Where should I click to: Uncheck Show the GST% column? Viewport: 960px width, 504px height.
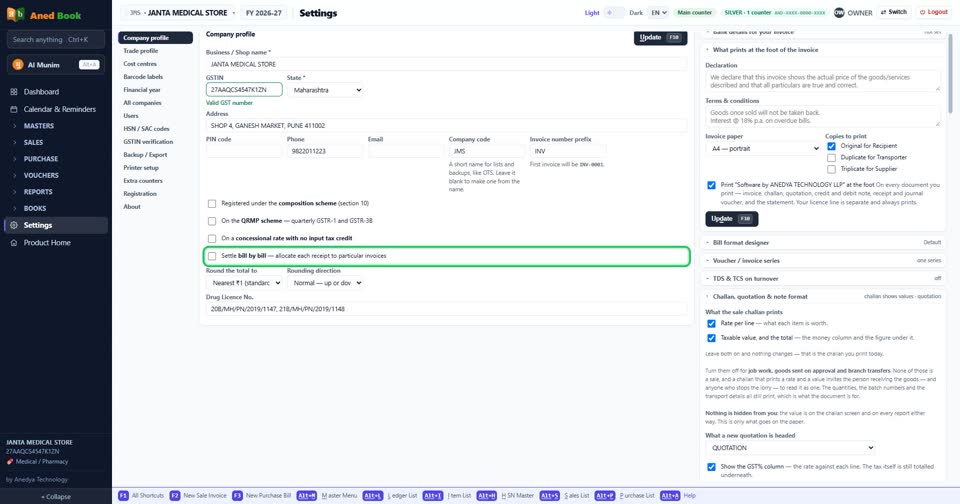pos(711,467)
